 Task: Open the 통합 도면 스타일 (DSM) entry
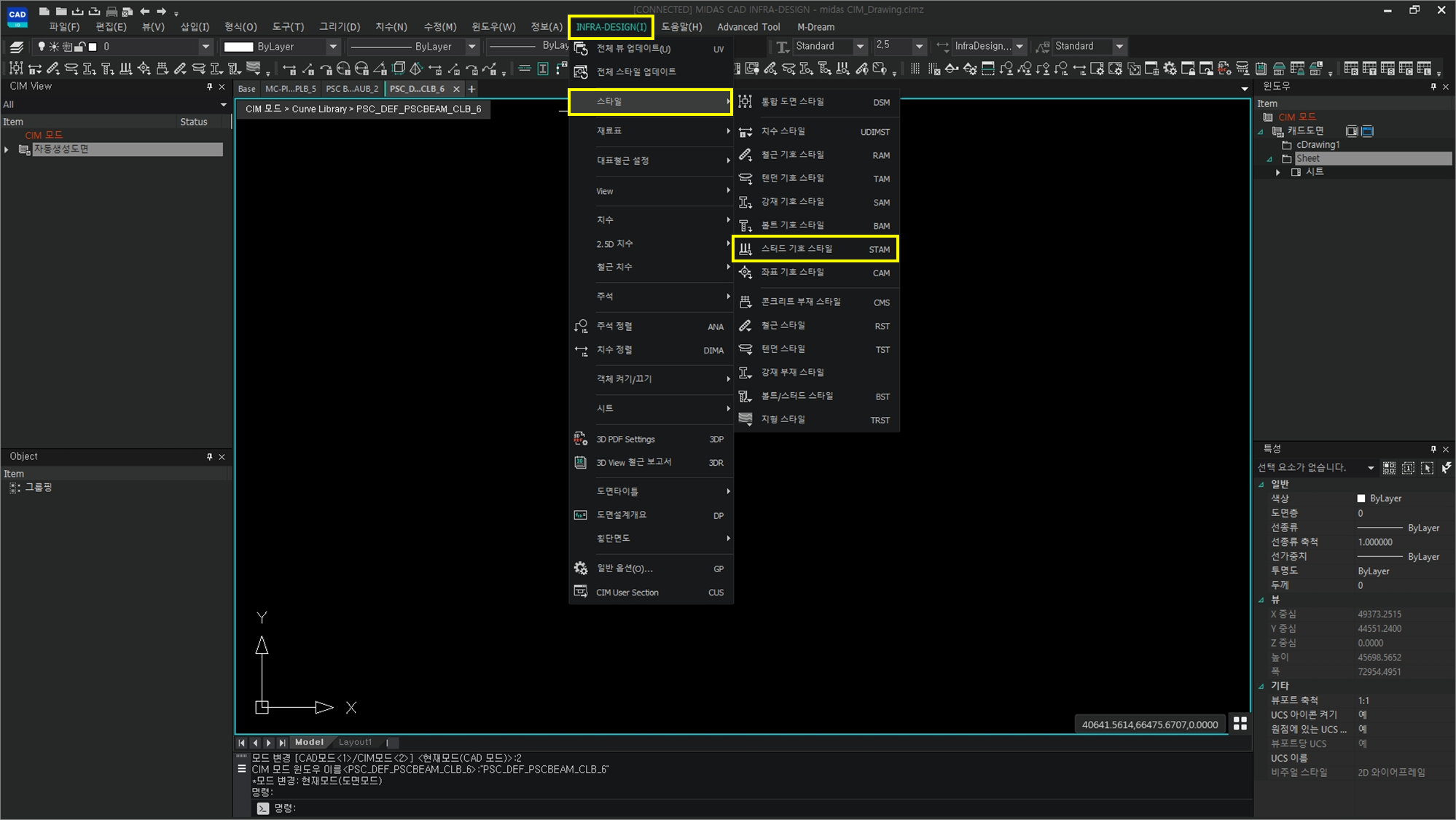tap(816, 102)
